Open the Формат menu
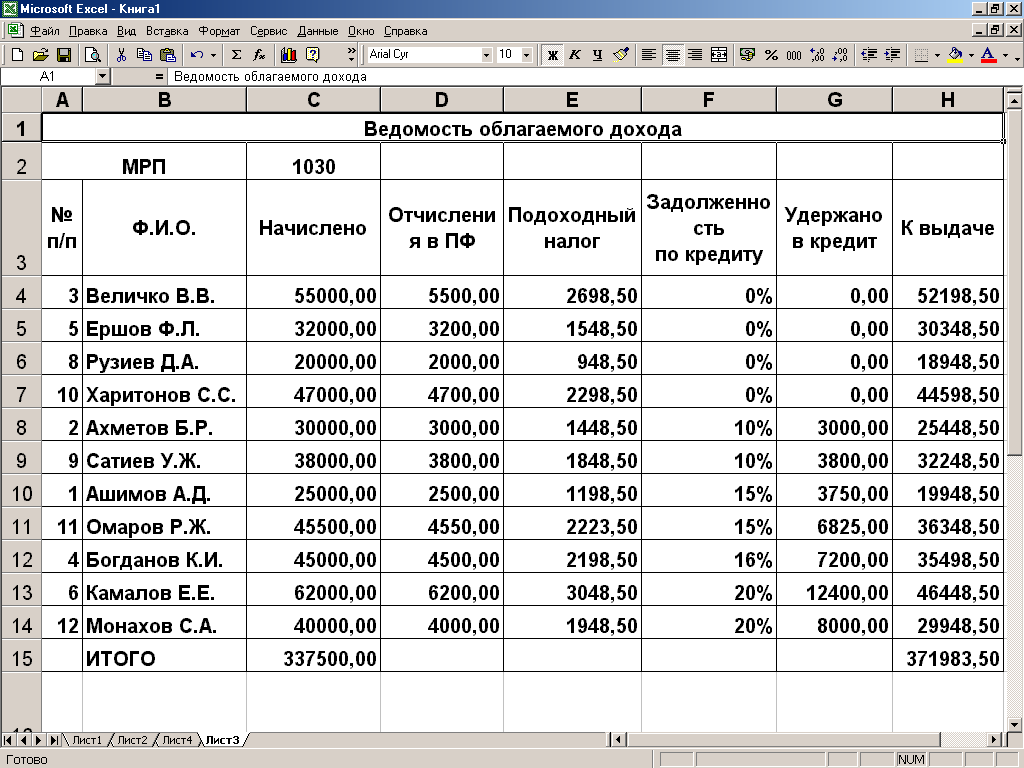The width and height of the screenshot is (1024, 768). 219,31
